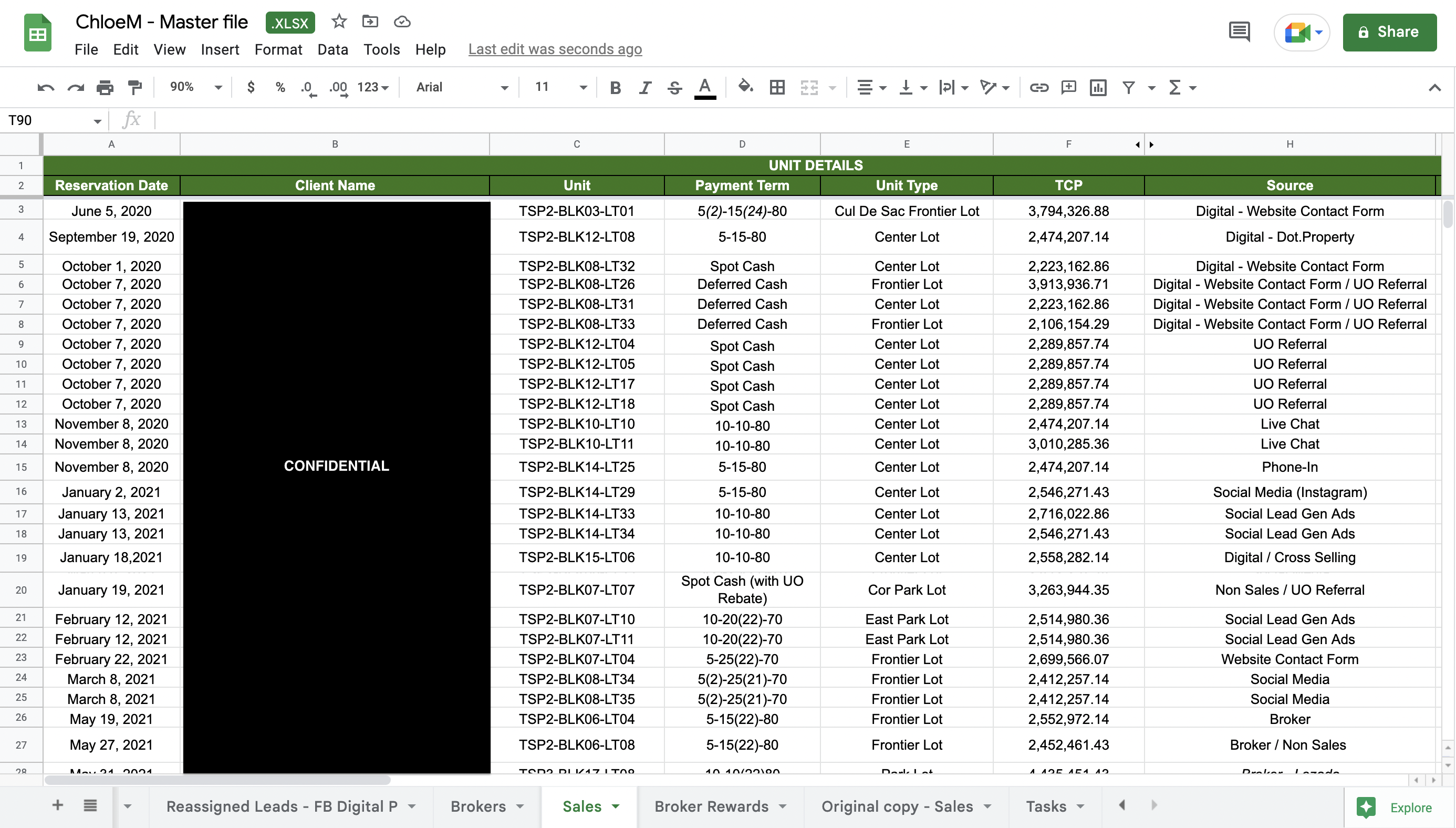The image size is (1456, 828).
Task: Open the Last edit was seconds ago link
Action: pyautogui.click(x=555, y=49)
